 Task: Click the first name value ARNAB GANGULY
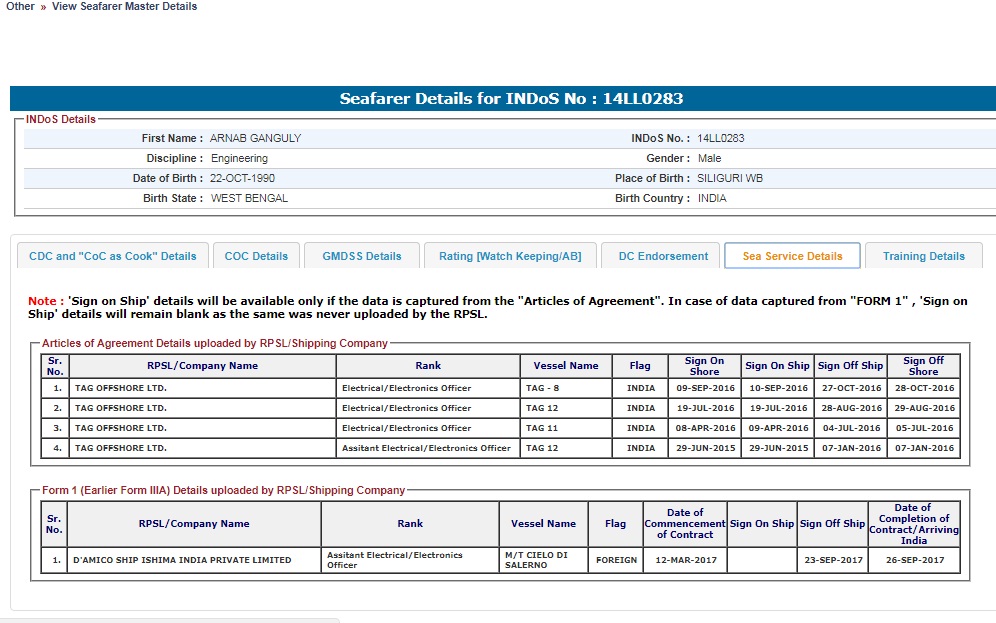[255, 138]
